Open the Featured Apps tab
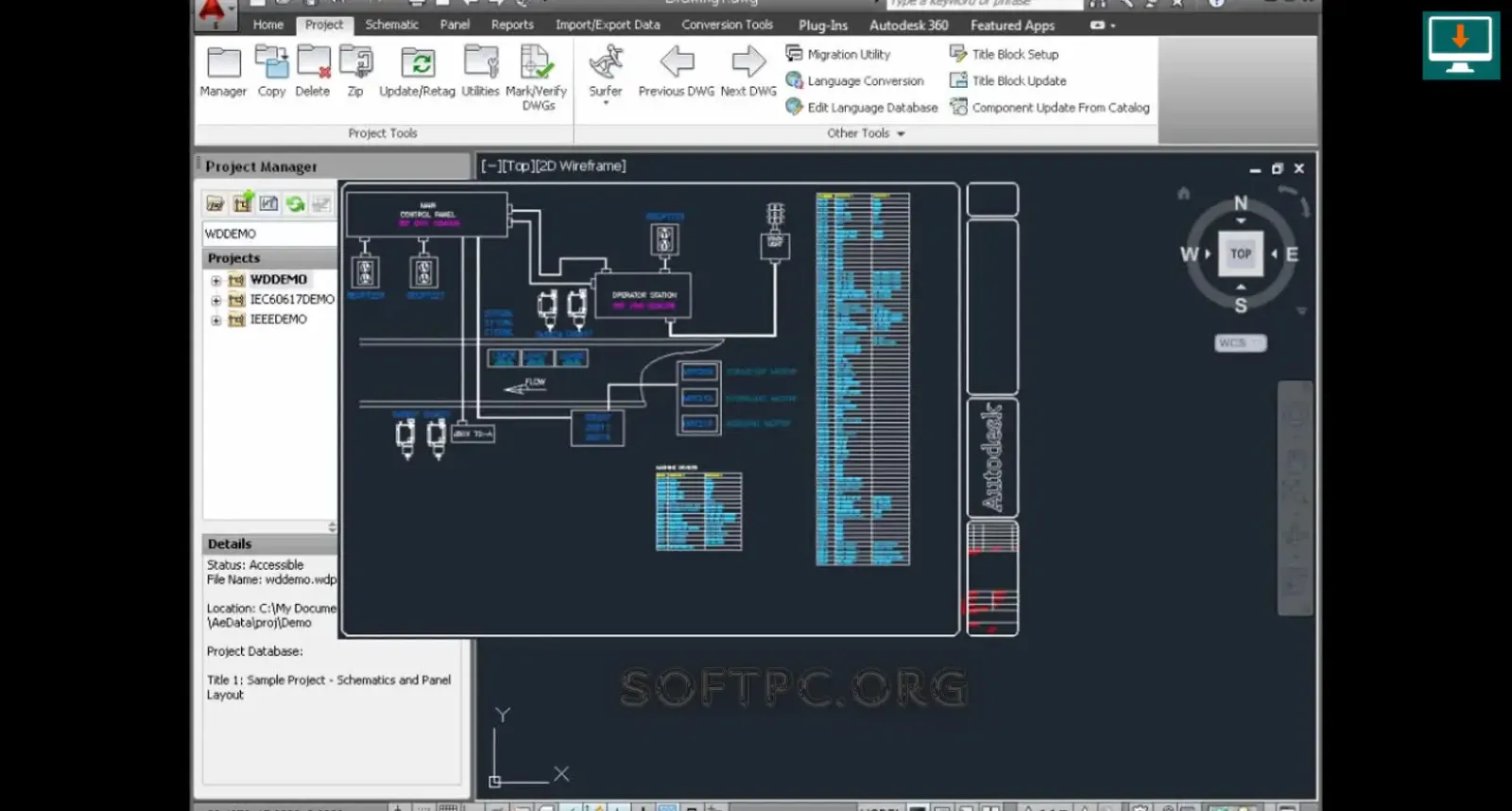Screen dimensions: 1512x811 point(1012,26)
